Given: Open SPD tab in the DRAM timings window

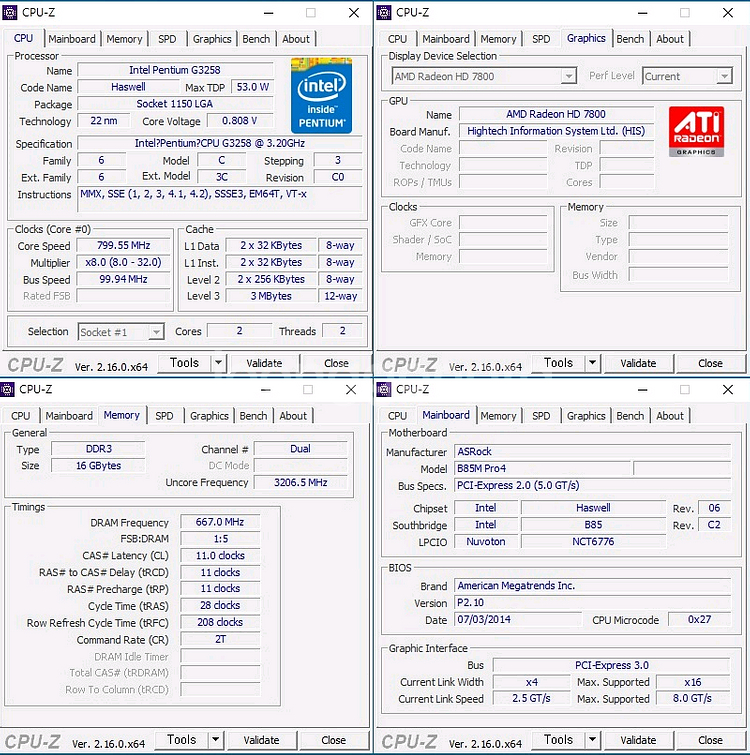Looking at the screenshot, I should pyautogui.click(x=164, y=416).
